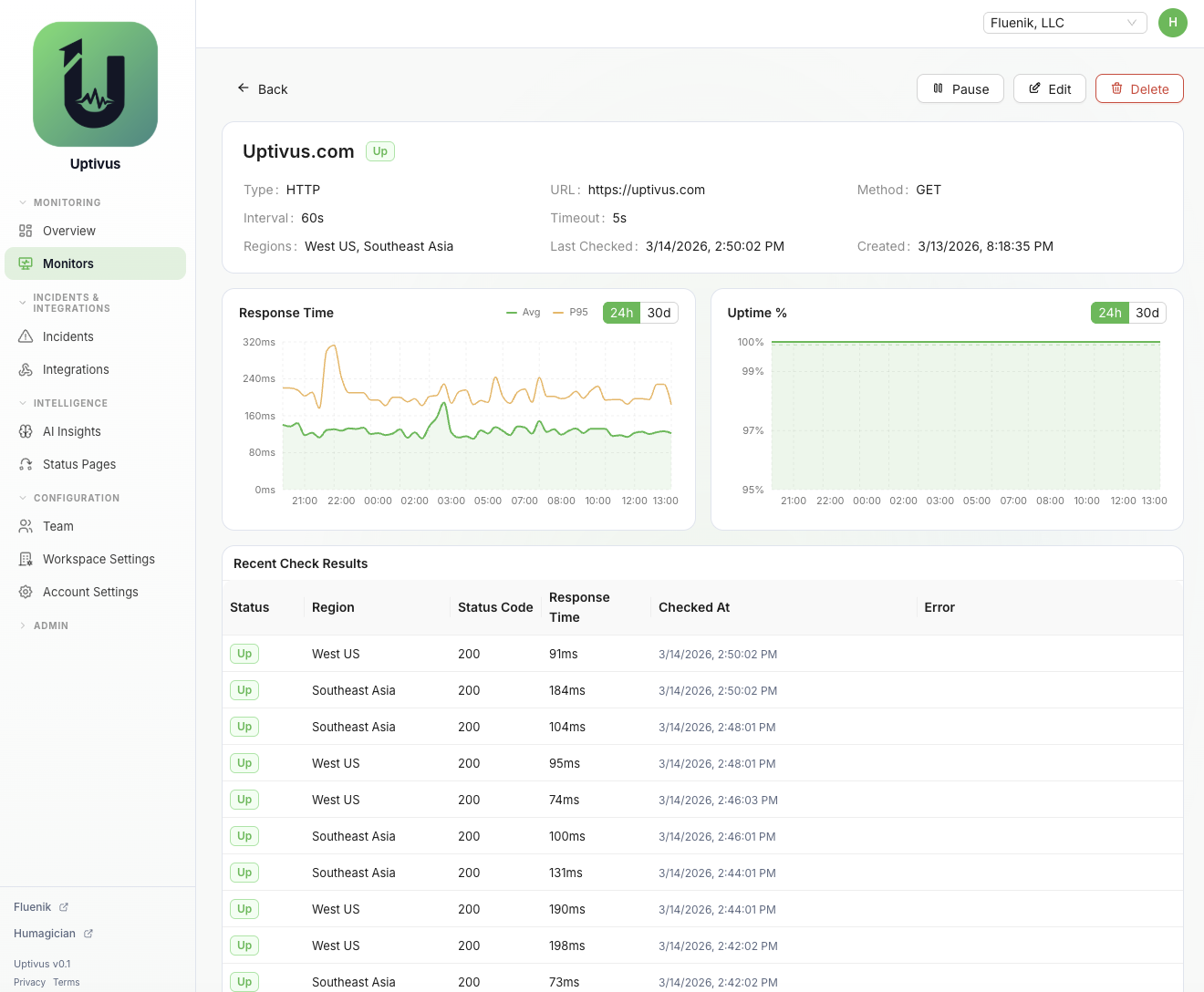Open the user avatar H menu
This screenshot has height=992, width=1204.
[1172, 23]
